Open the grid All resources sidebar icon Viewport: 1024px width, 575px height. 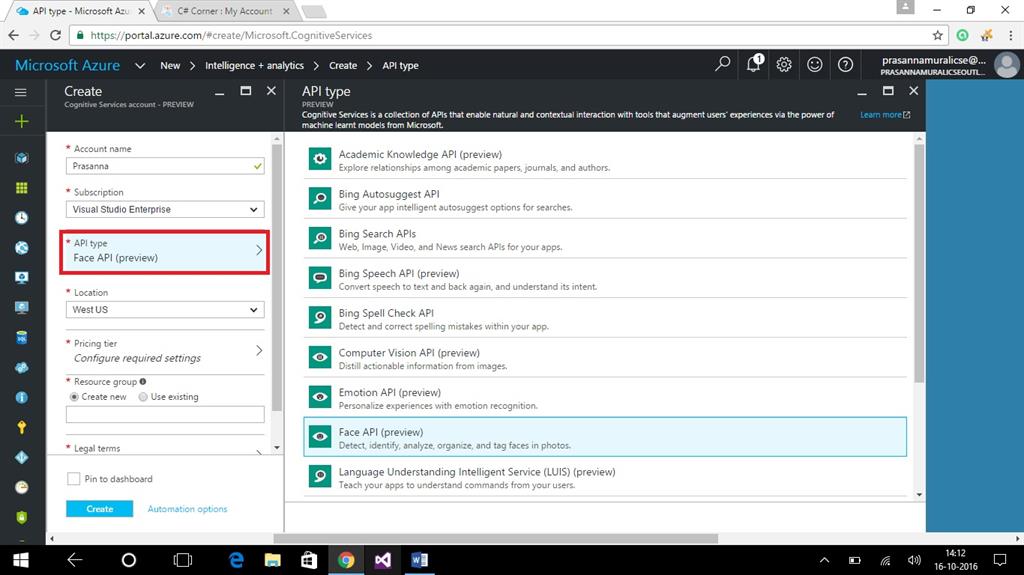pos(22,188)
